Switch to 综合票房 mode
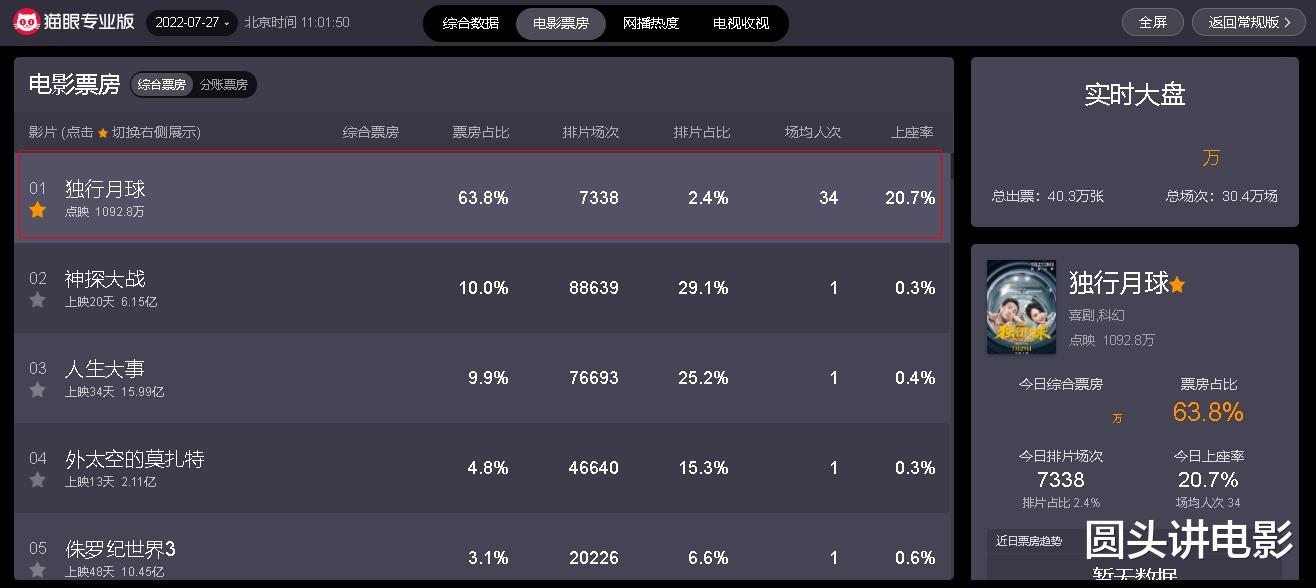1316x588 pixels. click(162, 85)
